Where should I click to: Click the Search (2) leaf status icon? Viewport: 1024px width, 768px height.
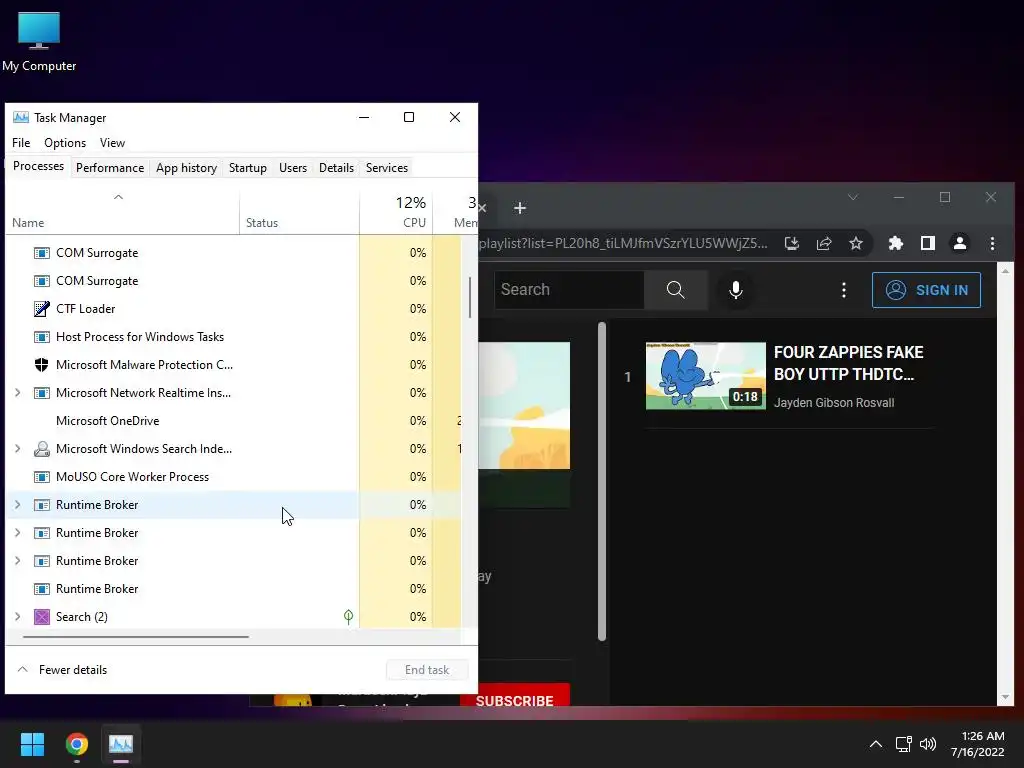click(349, 616)
